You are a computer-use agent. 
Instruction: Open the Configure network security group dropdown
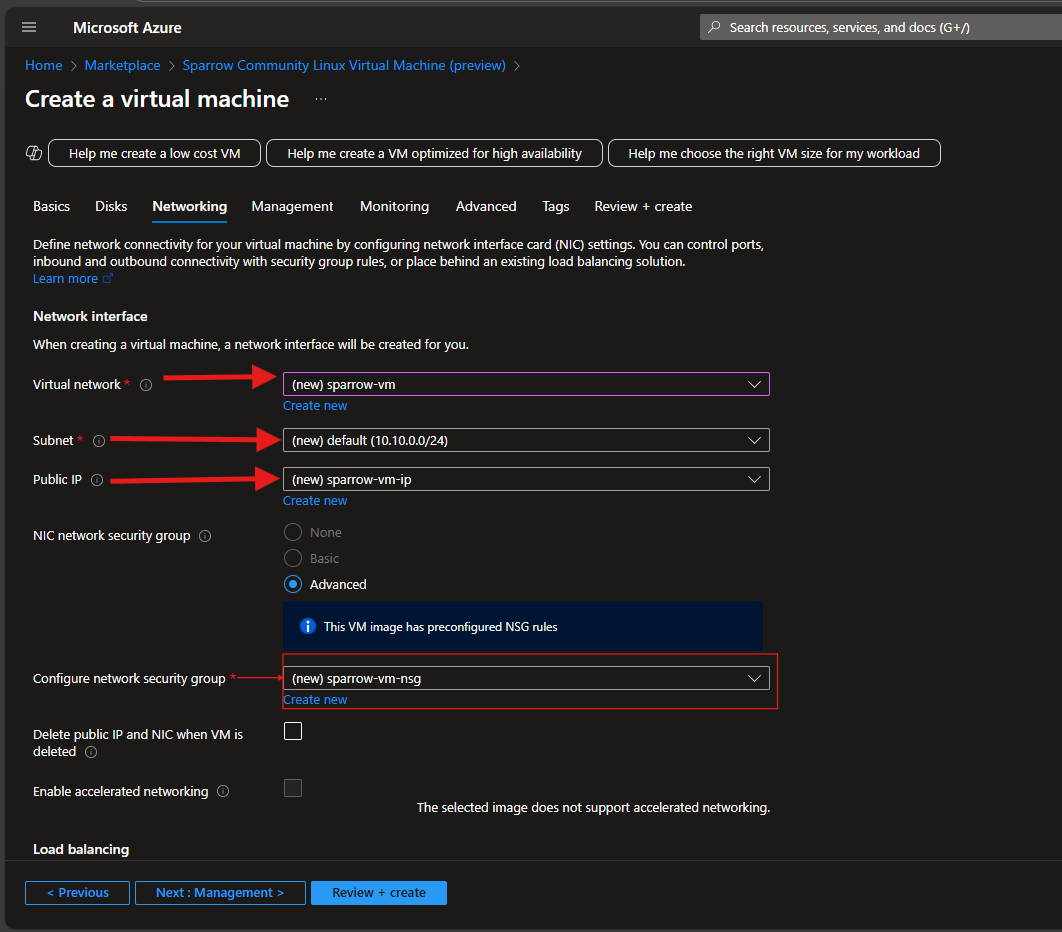pyautogui.click(x=526, y=678)
